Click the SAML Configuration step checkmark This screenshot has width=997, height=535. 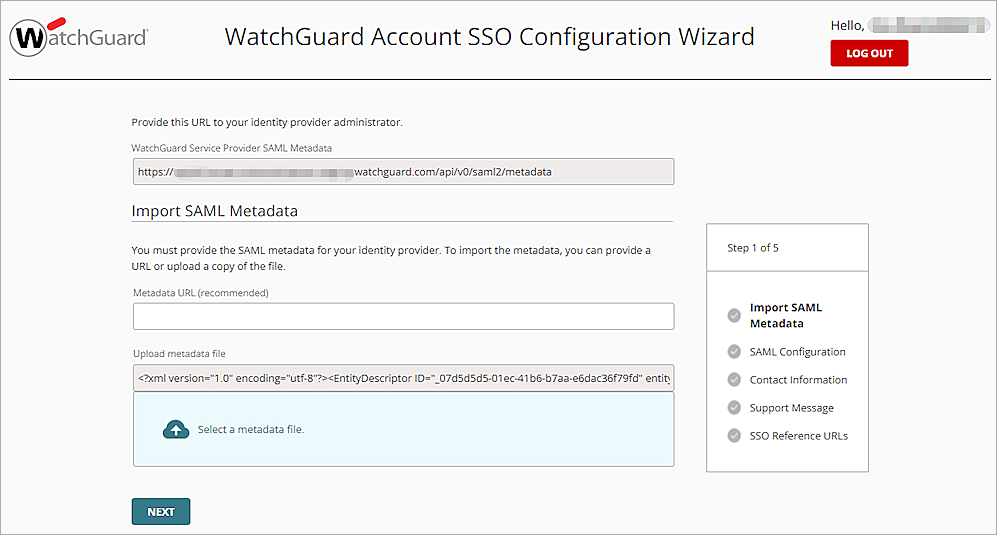pos(735,352)
